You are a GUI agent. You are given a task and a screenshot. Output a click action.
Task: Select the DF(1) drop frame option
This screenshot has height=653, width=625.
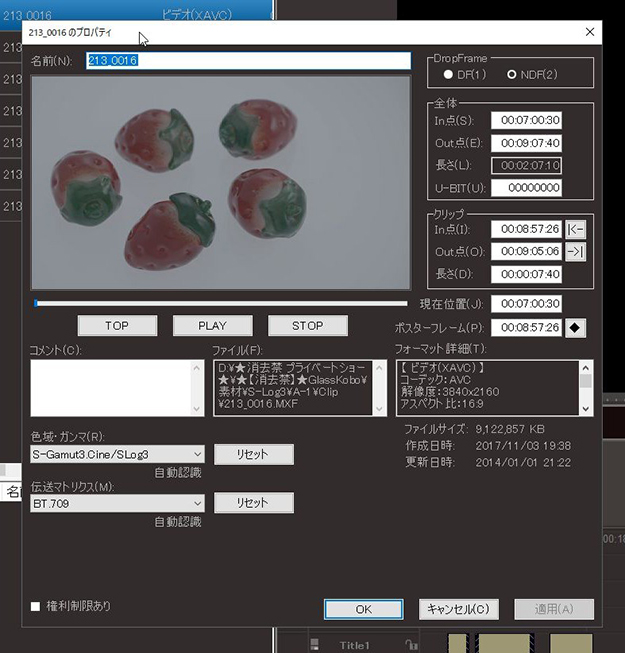[448, 75]
